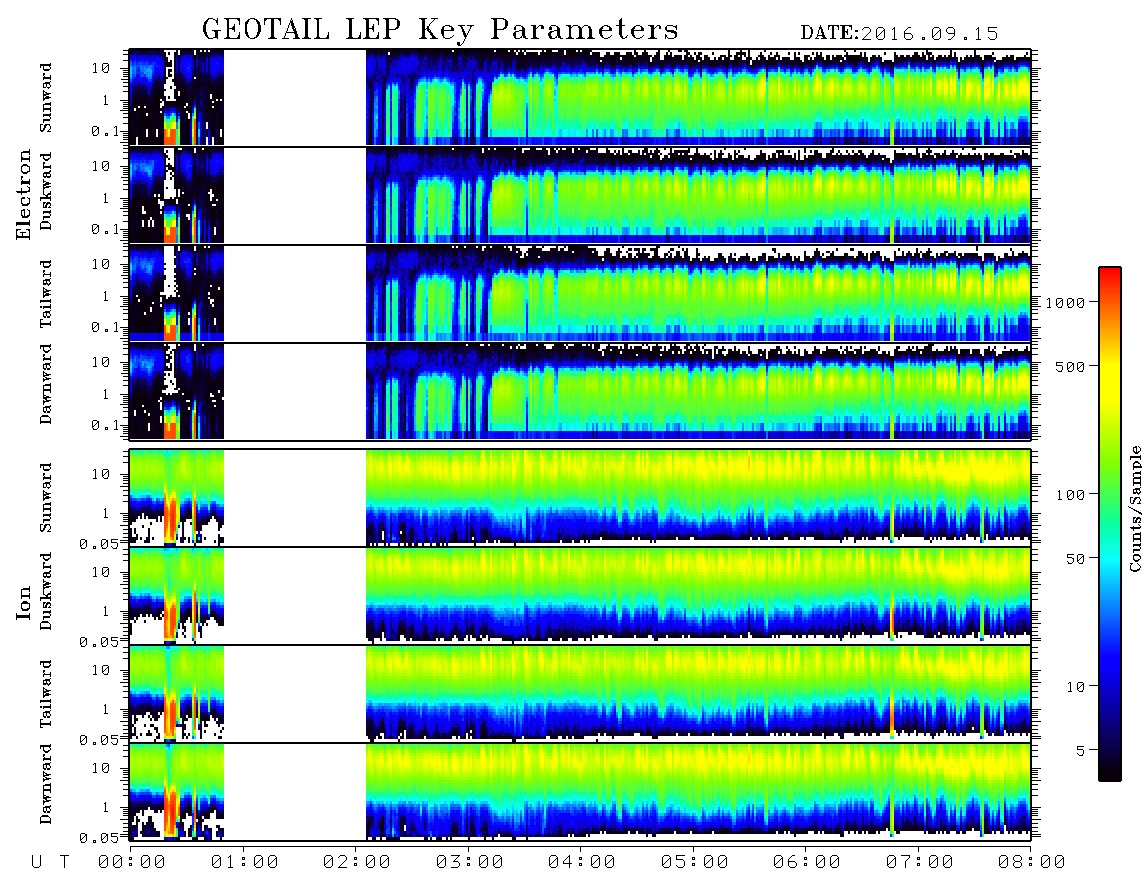Select Duskward label of Electron group
1142x880 pixels.
(46, 192)
